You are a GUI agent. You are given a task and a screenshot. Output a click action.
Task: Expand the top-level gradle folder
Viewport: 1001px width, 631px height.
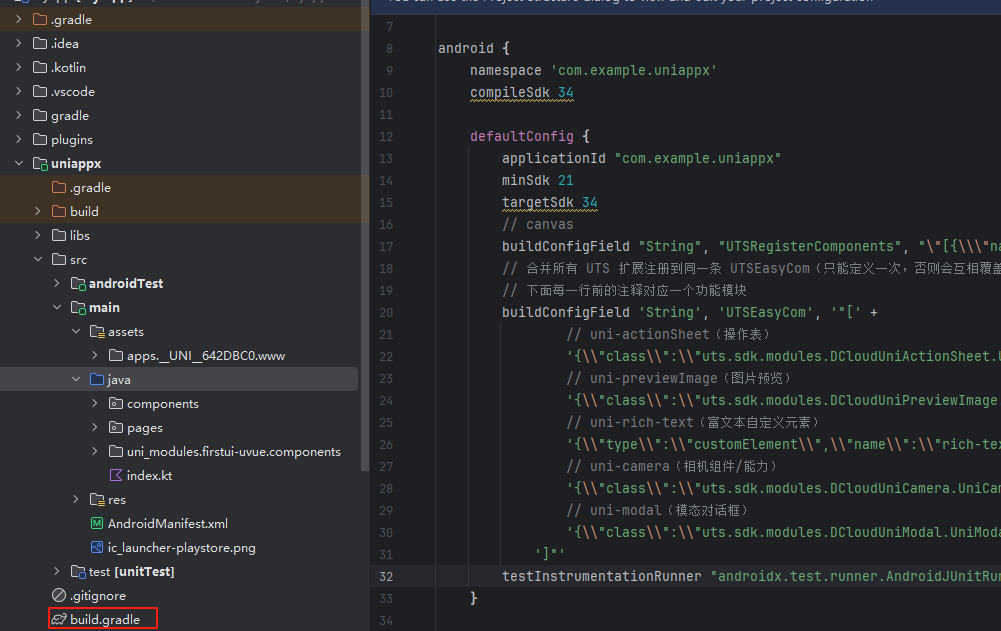(x=19, y=115)
